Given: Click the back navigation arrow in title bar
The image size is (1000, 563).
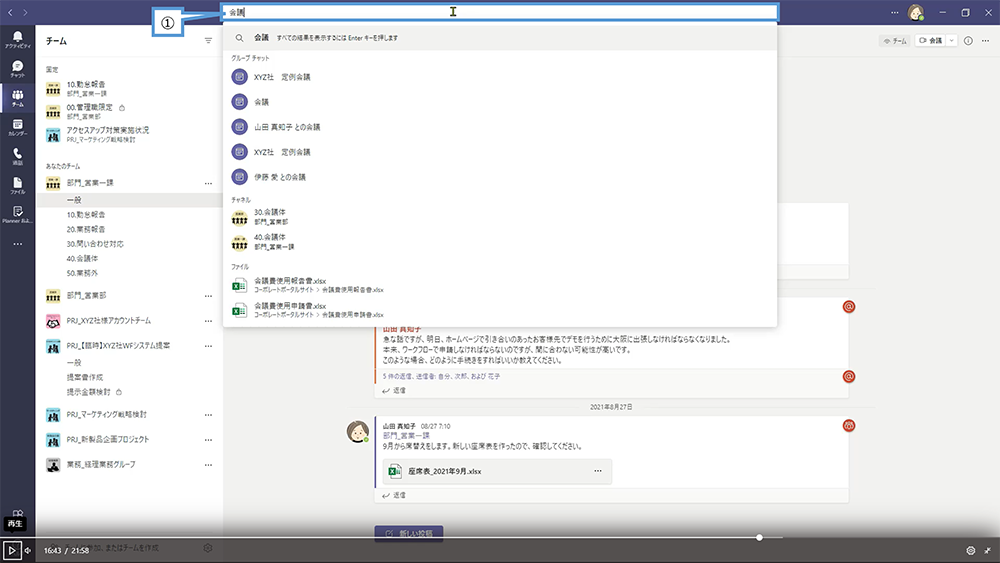Looking at the screenshot, I should [10, 12].
